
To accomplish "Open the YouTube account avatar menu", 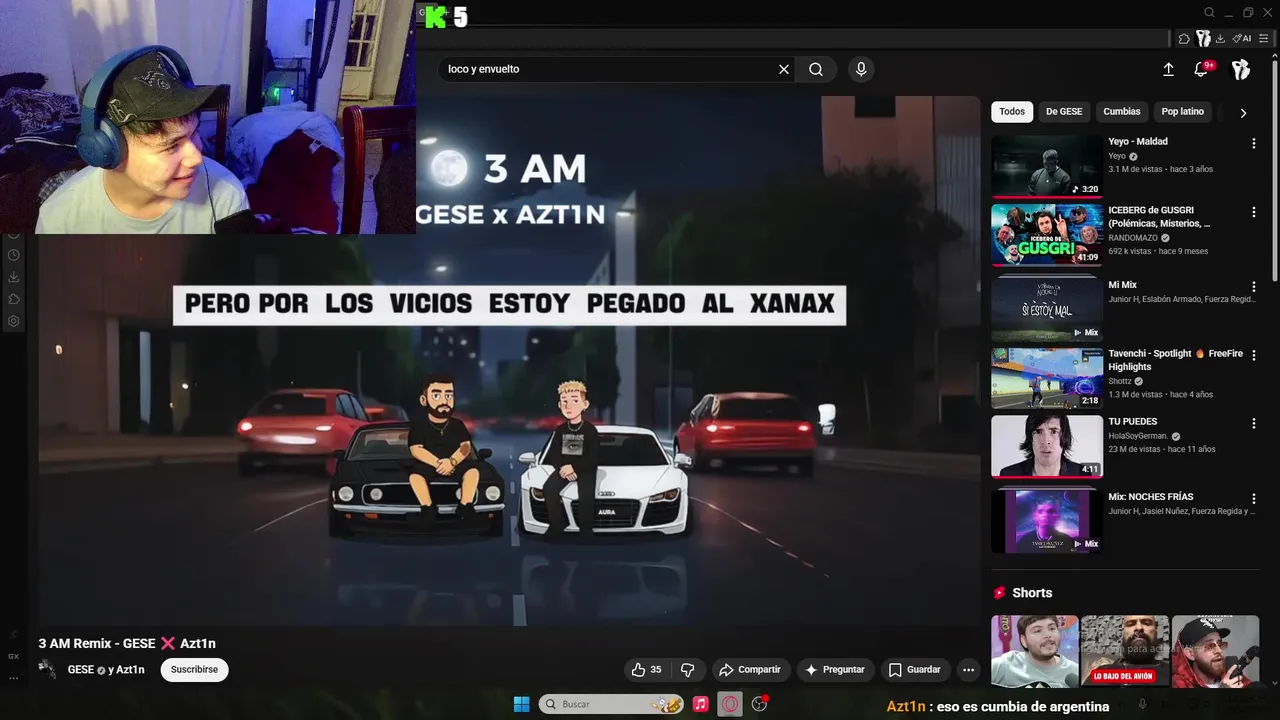I will coord(1241,69).
